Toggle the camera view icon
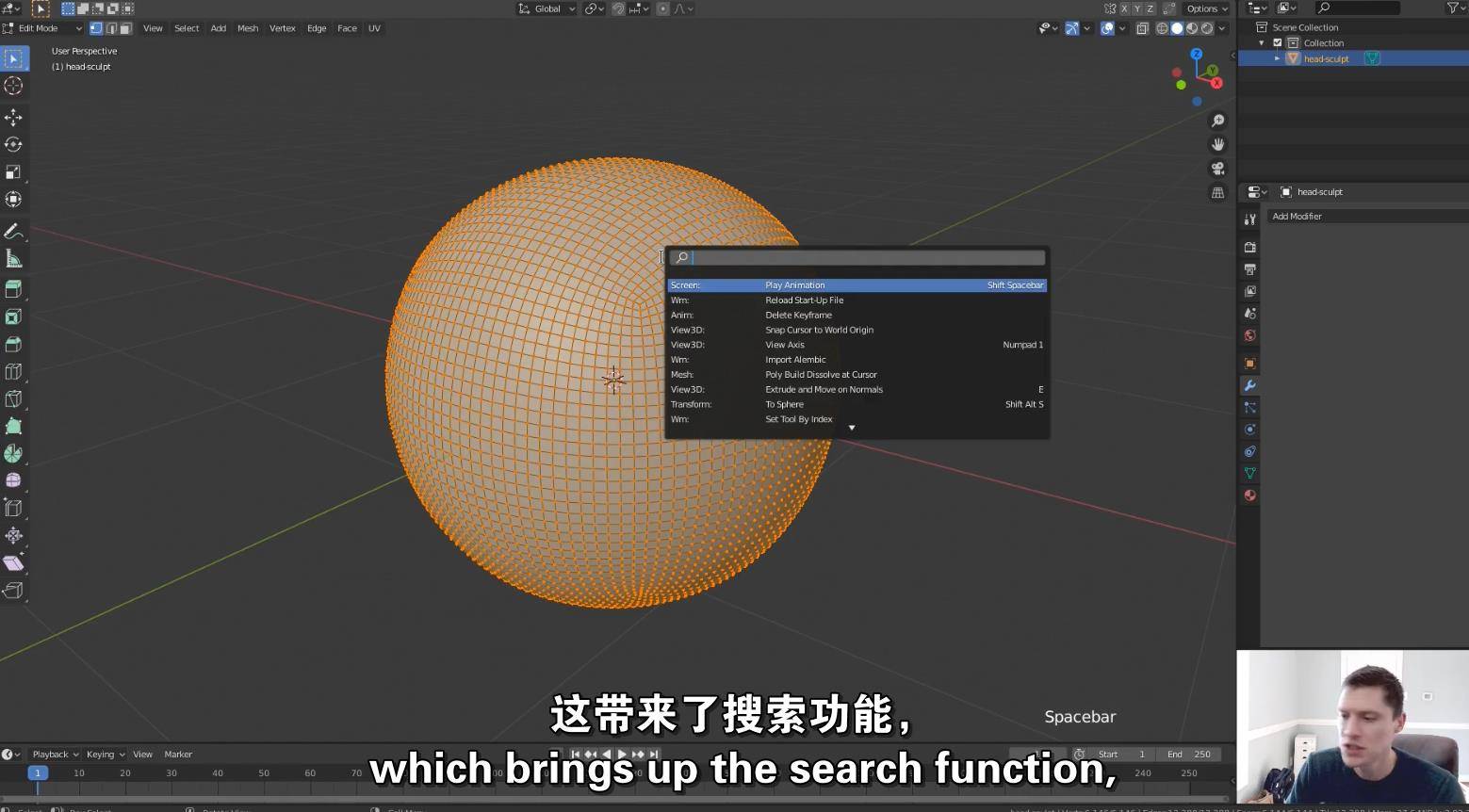The width and height of the screenshot is (1469, 812). [1217, 169]
